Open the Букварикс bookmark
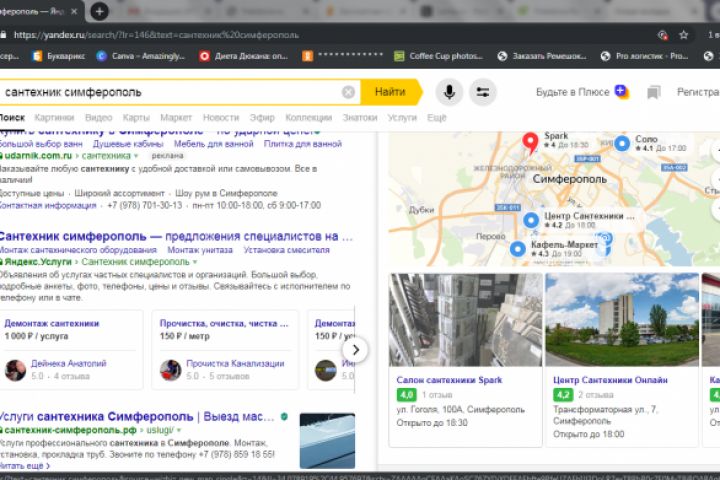The height and width of the screenshot is (480, 720). (x=59, y=56)
